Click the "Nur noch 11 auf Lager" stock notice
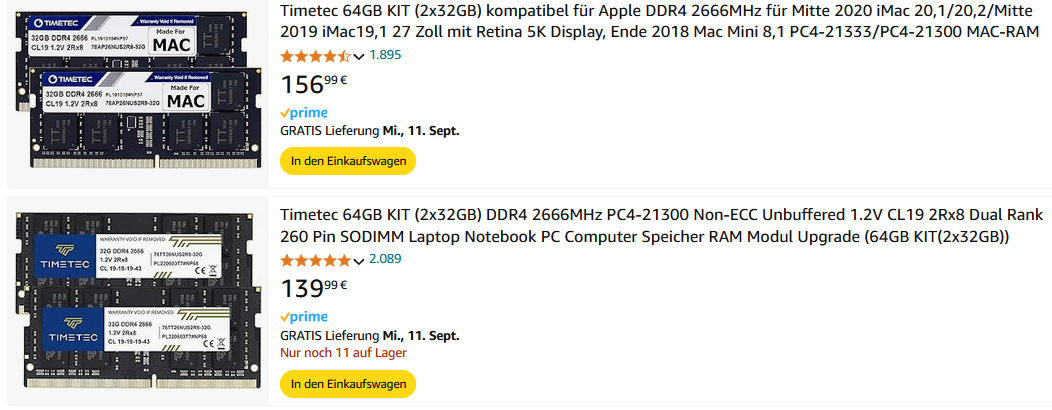The image size is (1052, 410). coord(343,353)
